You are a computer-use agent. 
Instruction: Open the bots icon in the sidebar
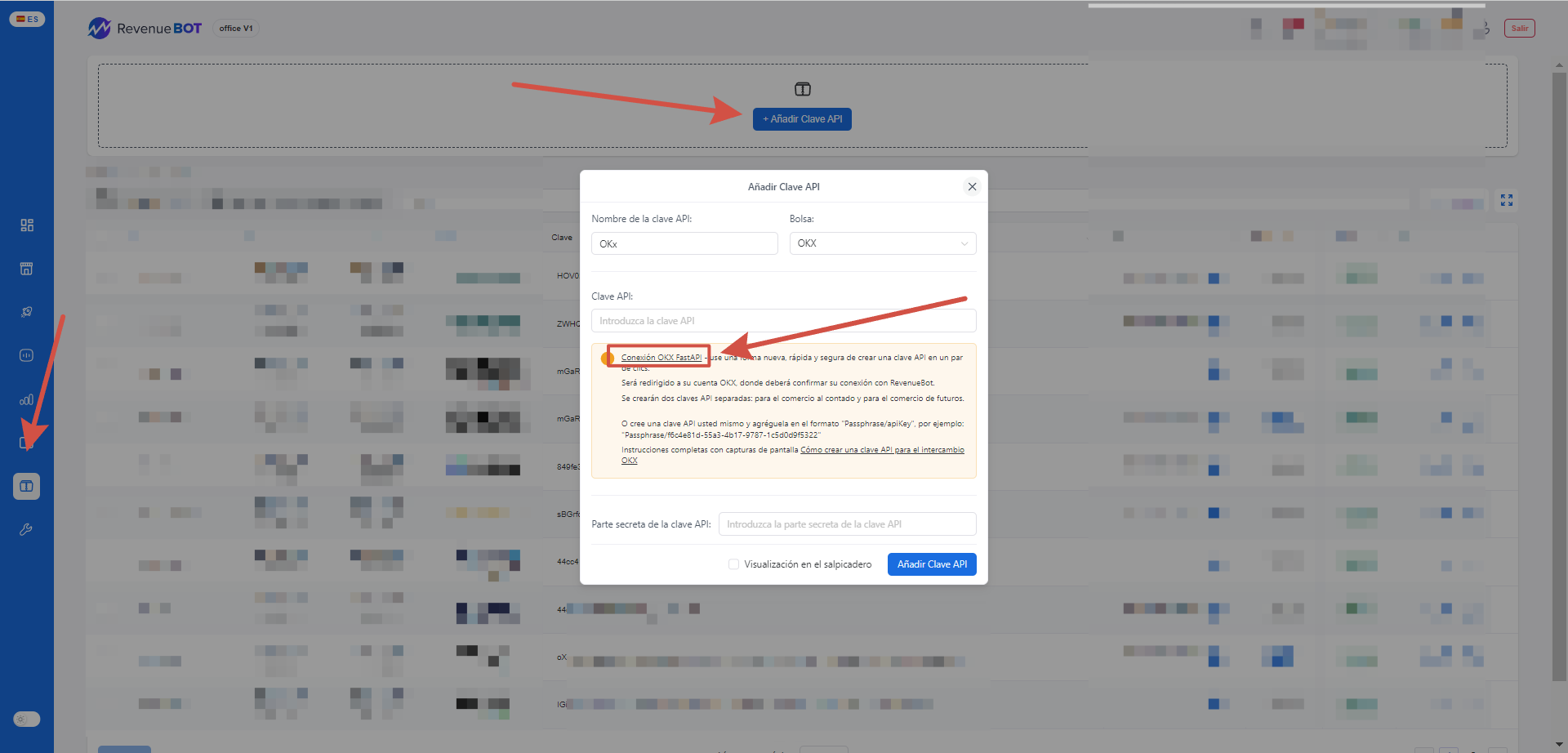click(27, 355)
